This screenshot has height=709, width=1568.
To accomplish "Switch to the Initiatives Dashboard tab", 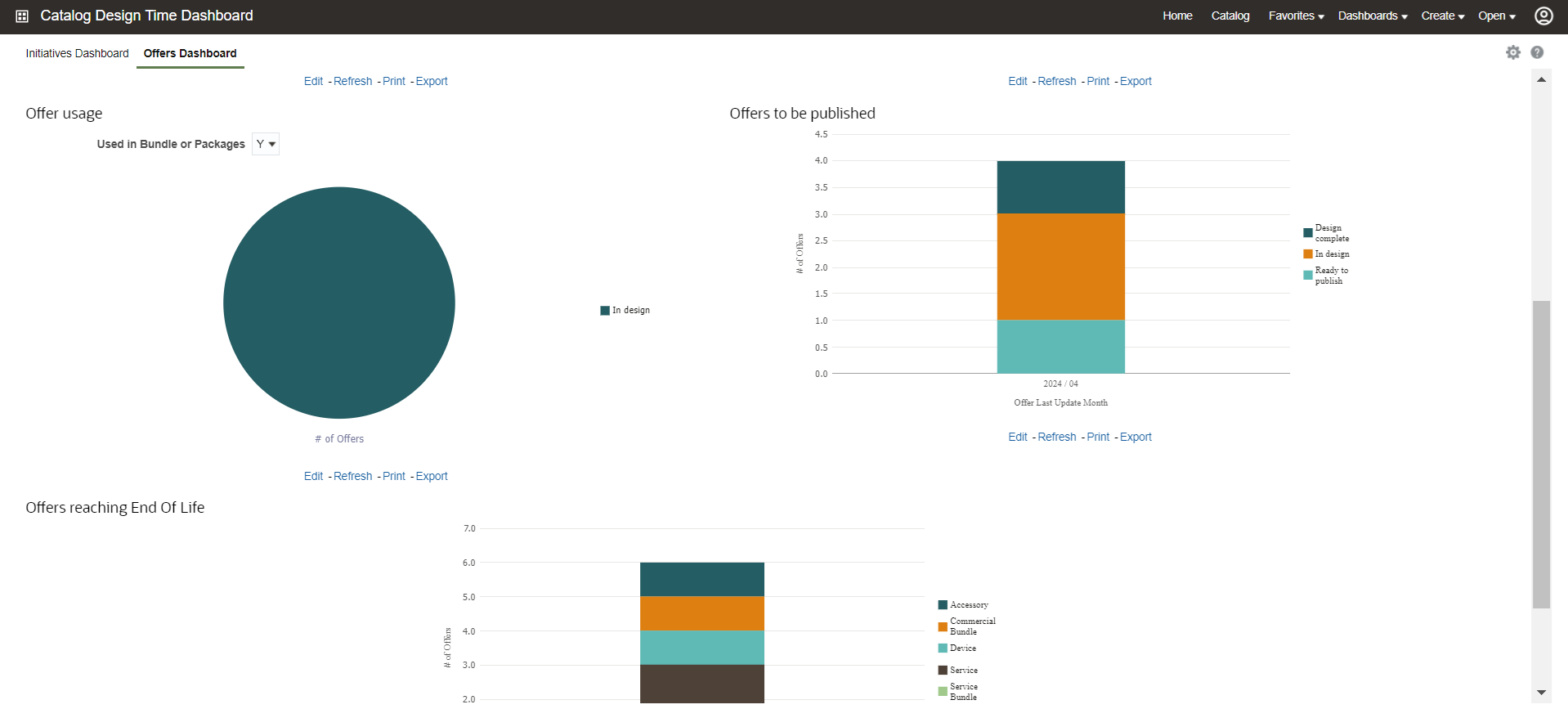I will coord(77,53).
